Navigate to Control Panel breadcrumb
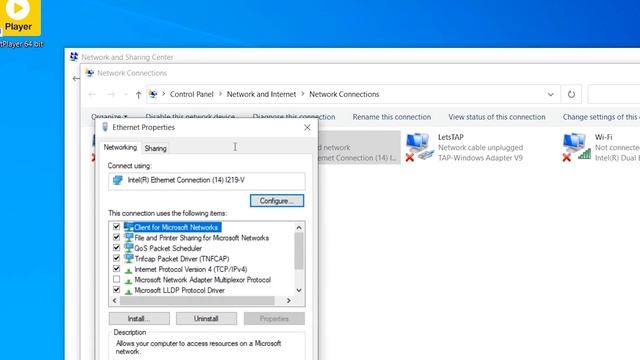 pos(191,94)
